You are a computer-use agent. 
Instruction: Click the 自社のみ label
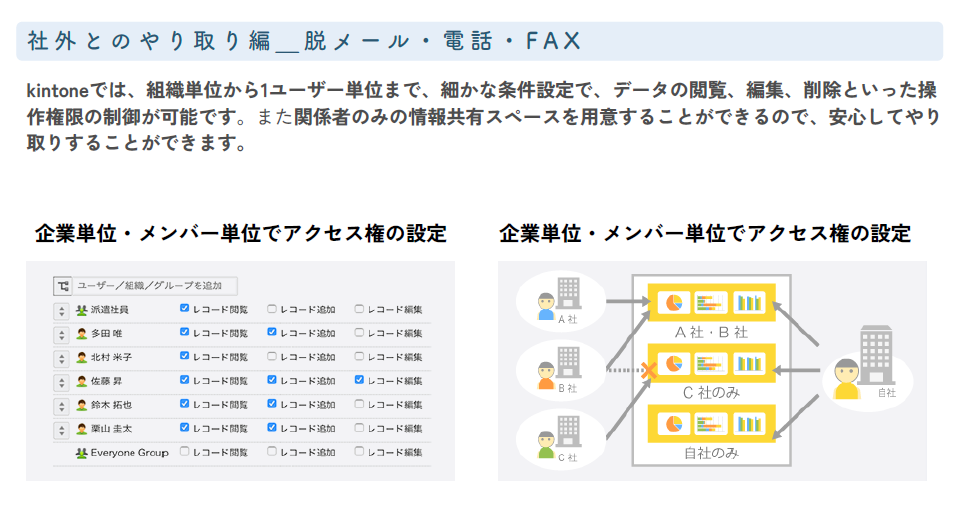point(711,453)
